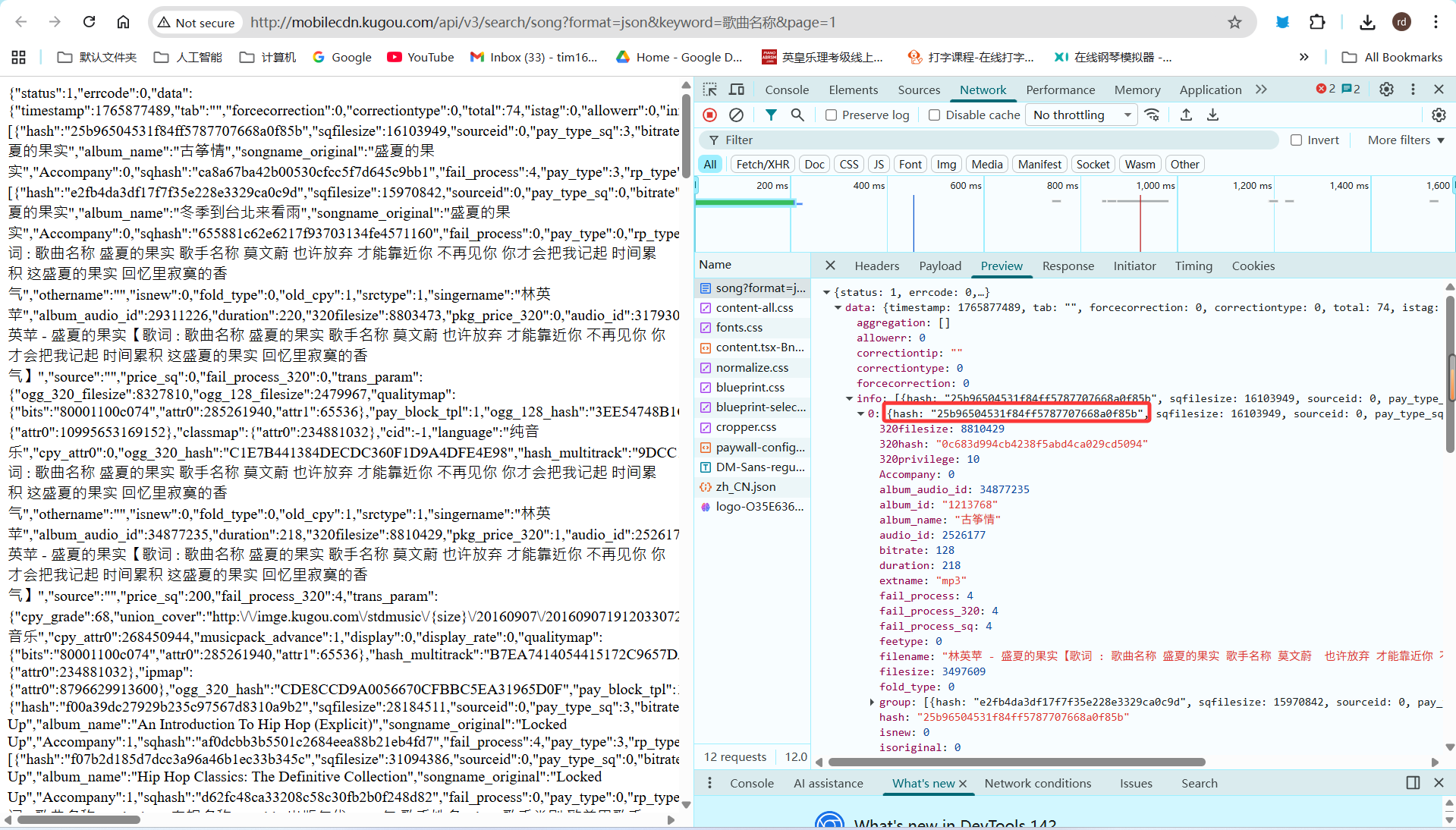The height and width of the screenshot is (830, 1456).
Task: Check the Invert filter checkbox
Action: [1297, 140]
